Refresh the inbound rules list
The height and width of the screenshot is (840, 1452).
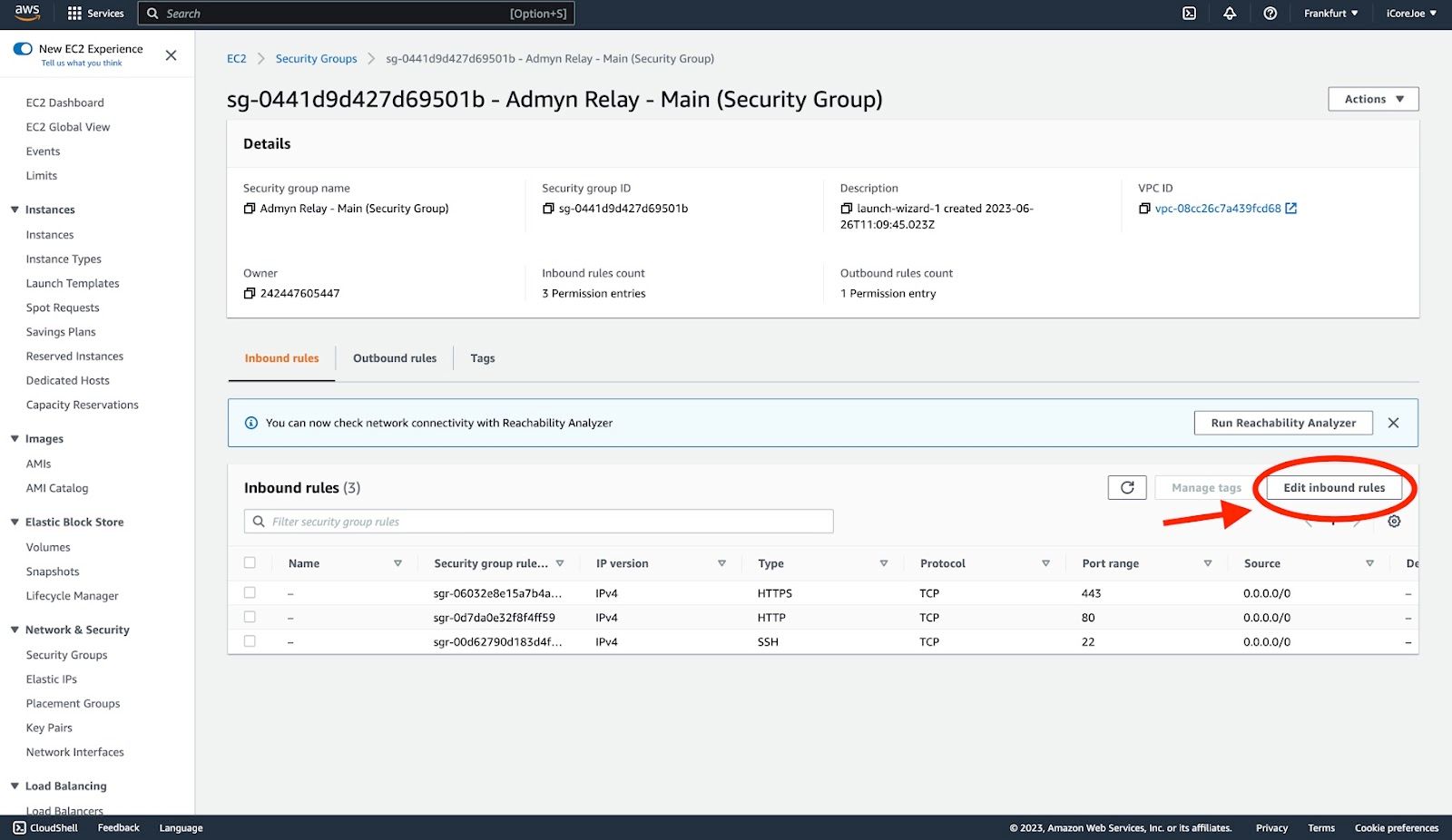pyautogui.click(x=1127, y=488)
